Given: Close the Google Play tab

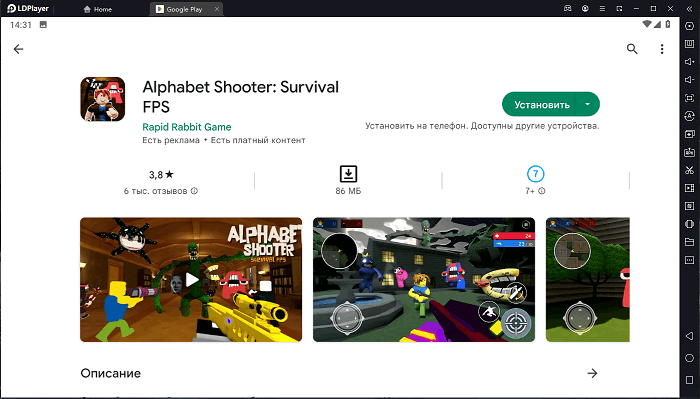Looking at the screenshot, I should click(x=217, y=9).
